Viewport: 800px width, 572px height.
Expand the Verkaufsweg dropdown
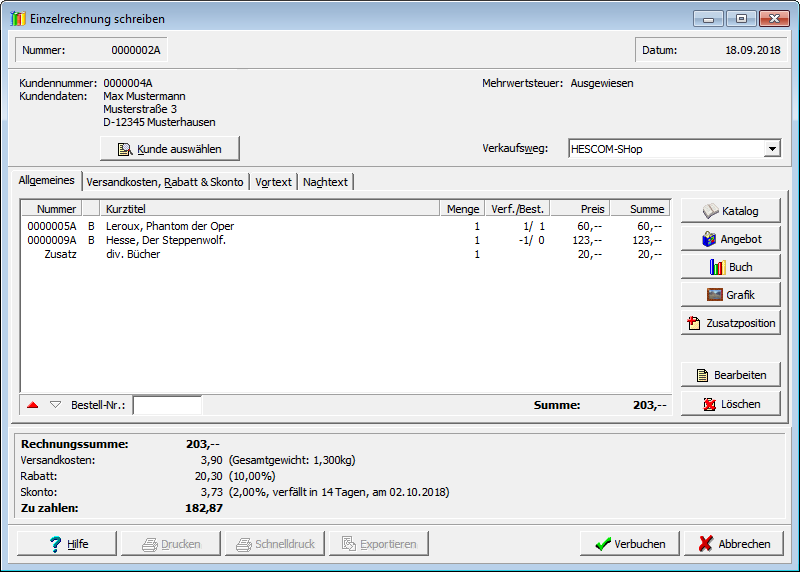coord(771,149)
